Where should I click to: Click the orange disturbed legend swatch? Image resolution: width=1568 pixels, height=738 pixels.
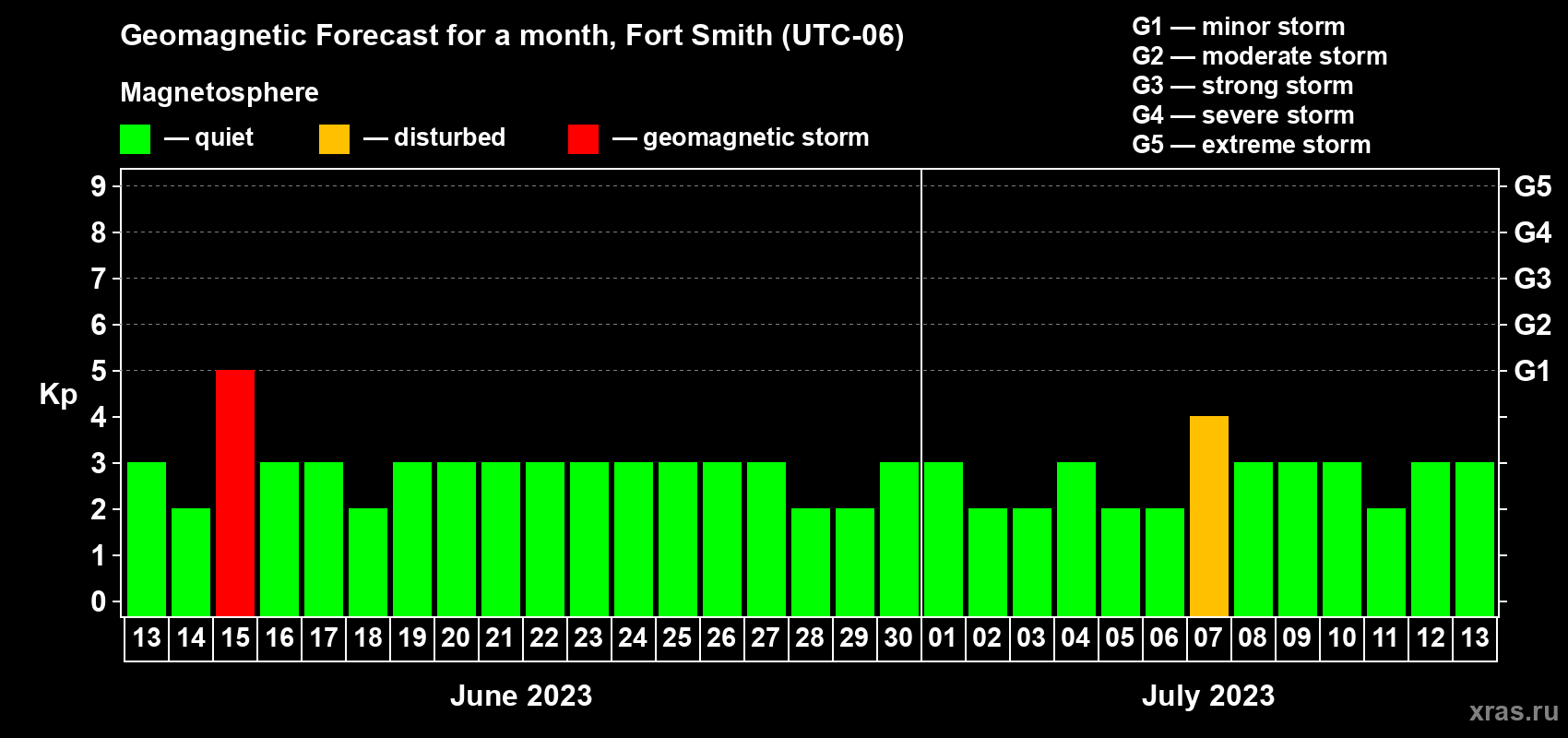click(334, 139)
